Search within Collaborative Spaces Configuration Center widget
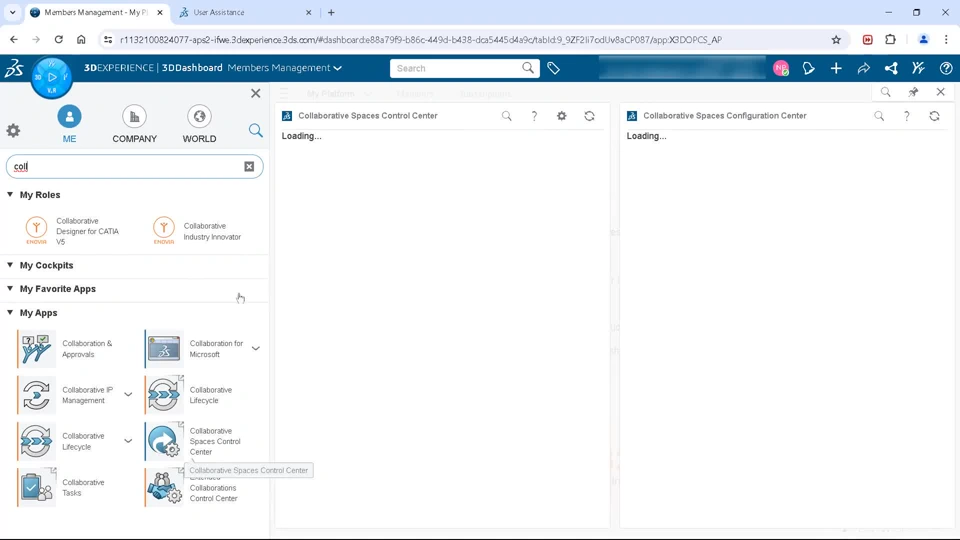The image size is (960, 540). [x=879, y=116]
